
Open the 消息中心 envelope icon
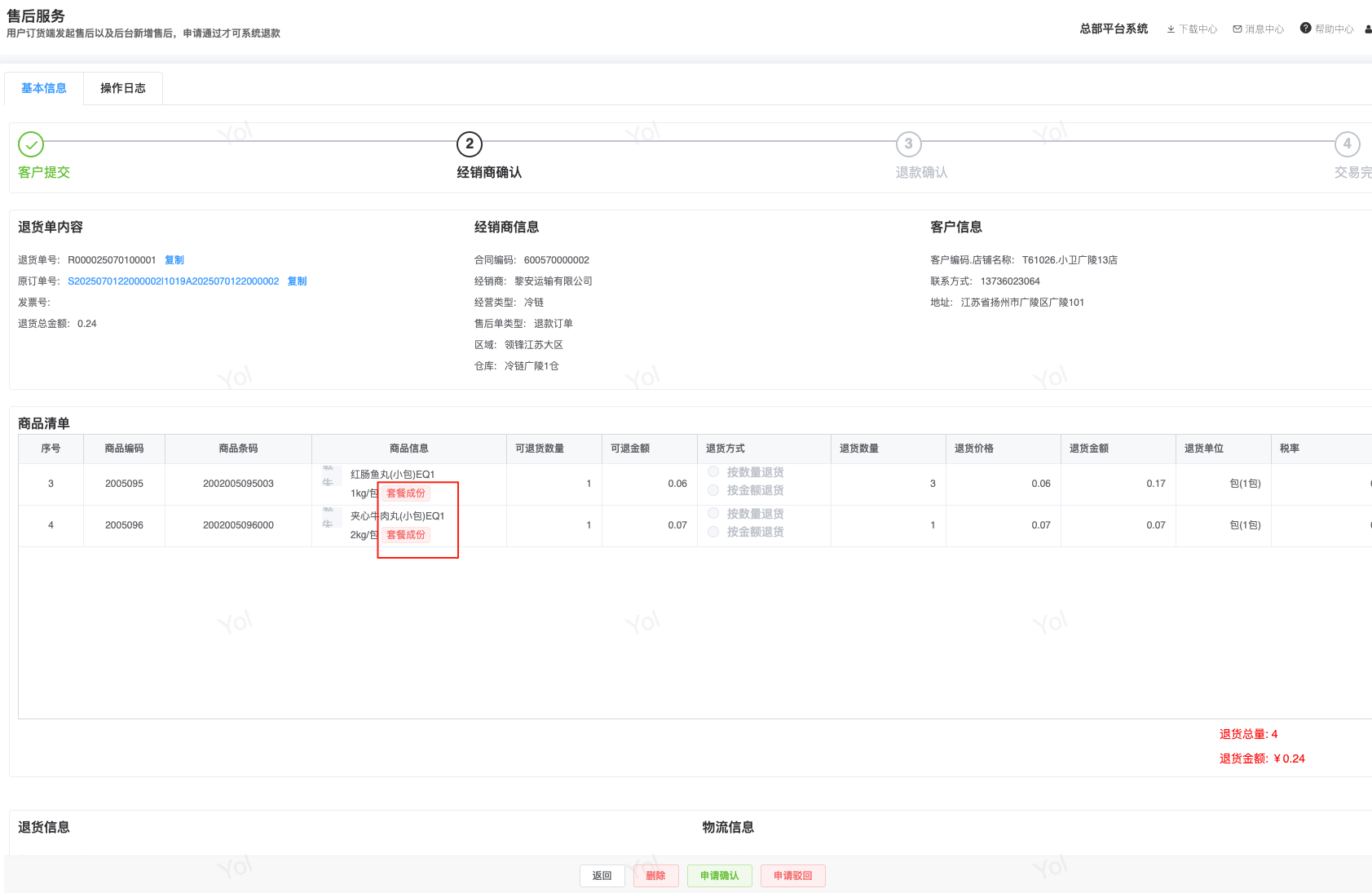(1237, 29)
